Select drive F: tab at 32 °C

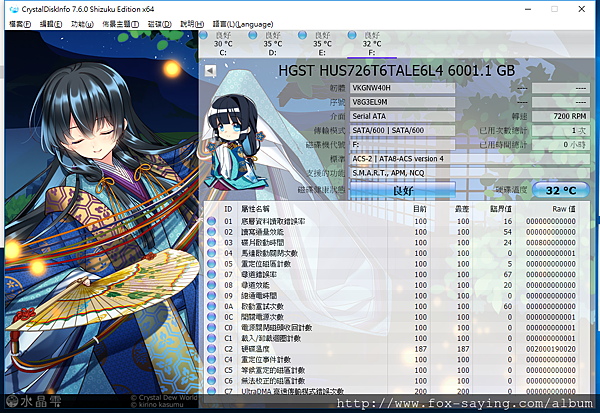(x=372, y=44)
